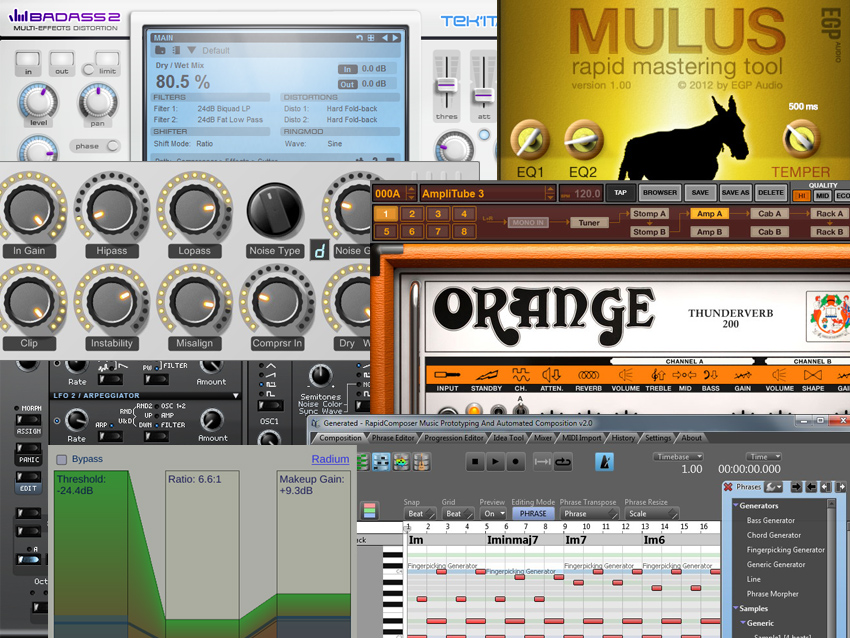
Task: Collapse the Generators tree node
Action: 736,505
